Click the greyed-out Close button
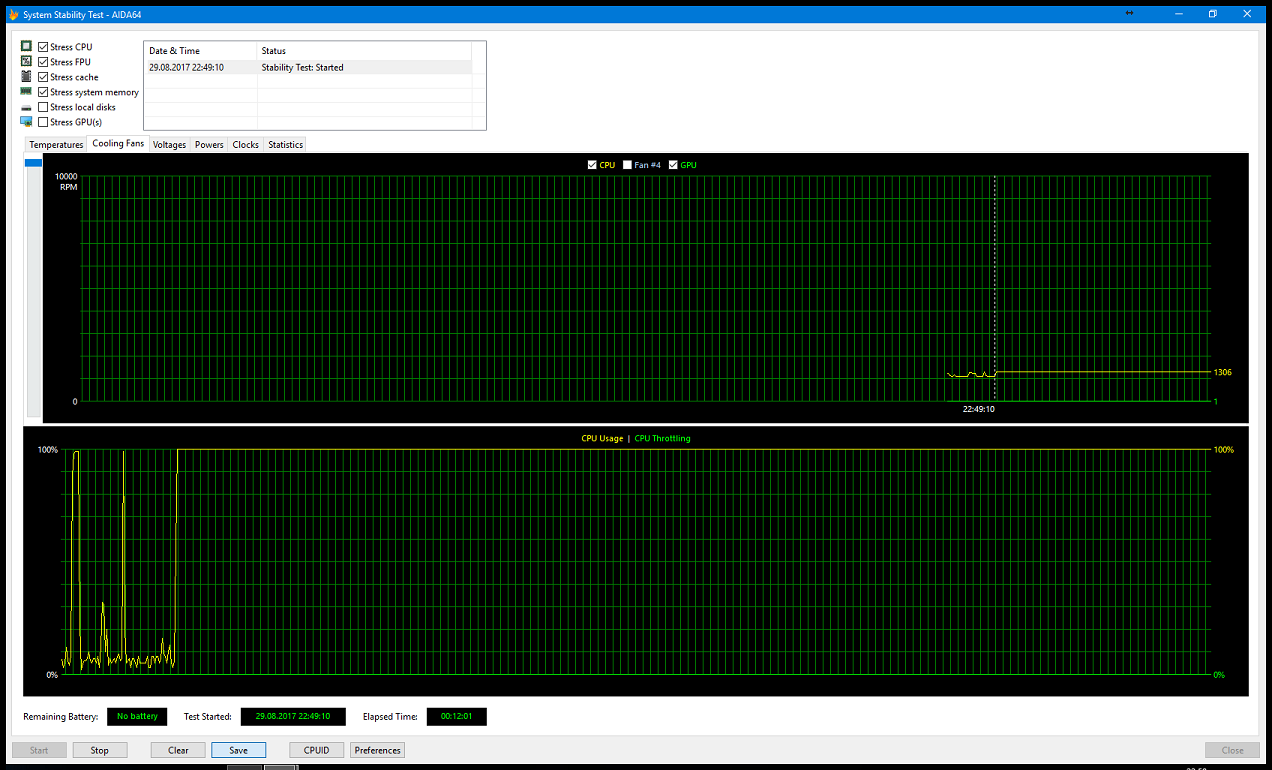Screen dimensions: 1272x770 click(x=1232, y=750)
